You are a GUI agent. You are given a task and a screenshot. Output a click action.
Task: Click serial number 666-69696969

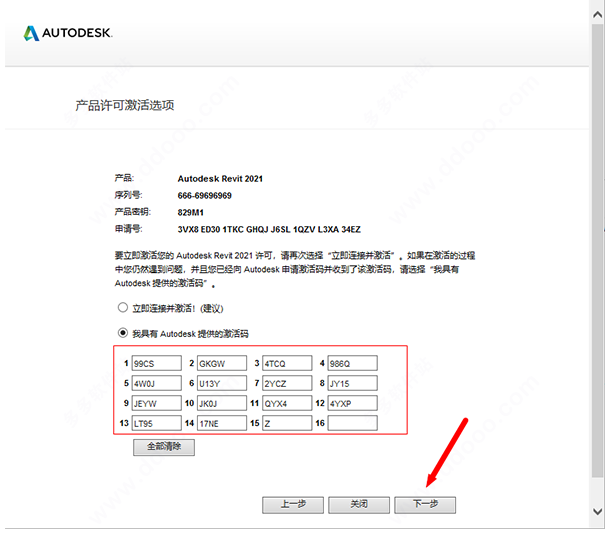pos(205,195)
